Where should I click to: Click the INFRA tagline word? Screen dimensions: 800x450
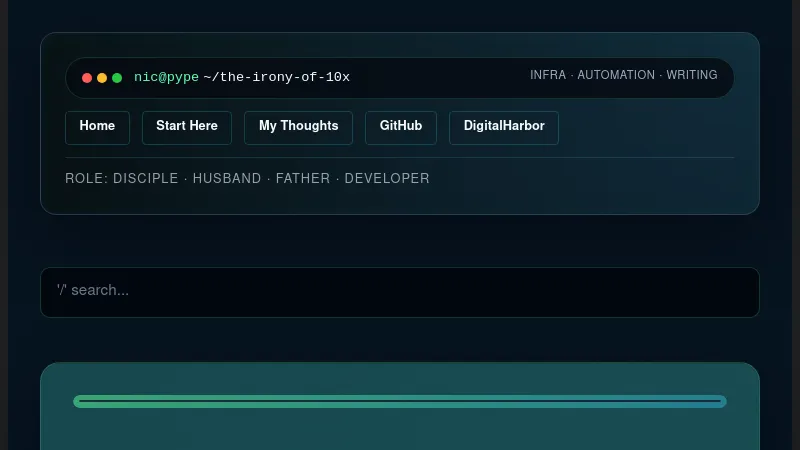(548, 75)
